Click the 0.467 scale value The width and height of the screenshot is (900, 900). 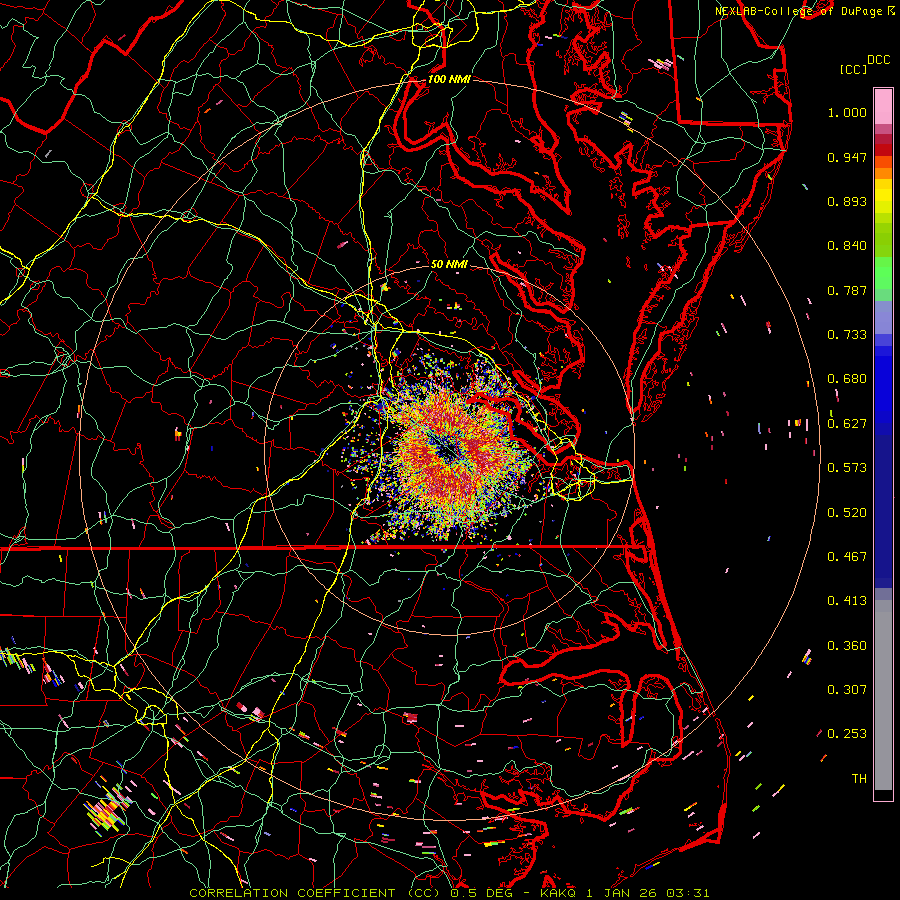pos(847,557)
